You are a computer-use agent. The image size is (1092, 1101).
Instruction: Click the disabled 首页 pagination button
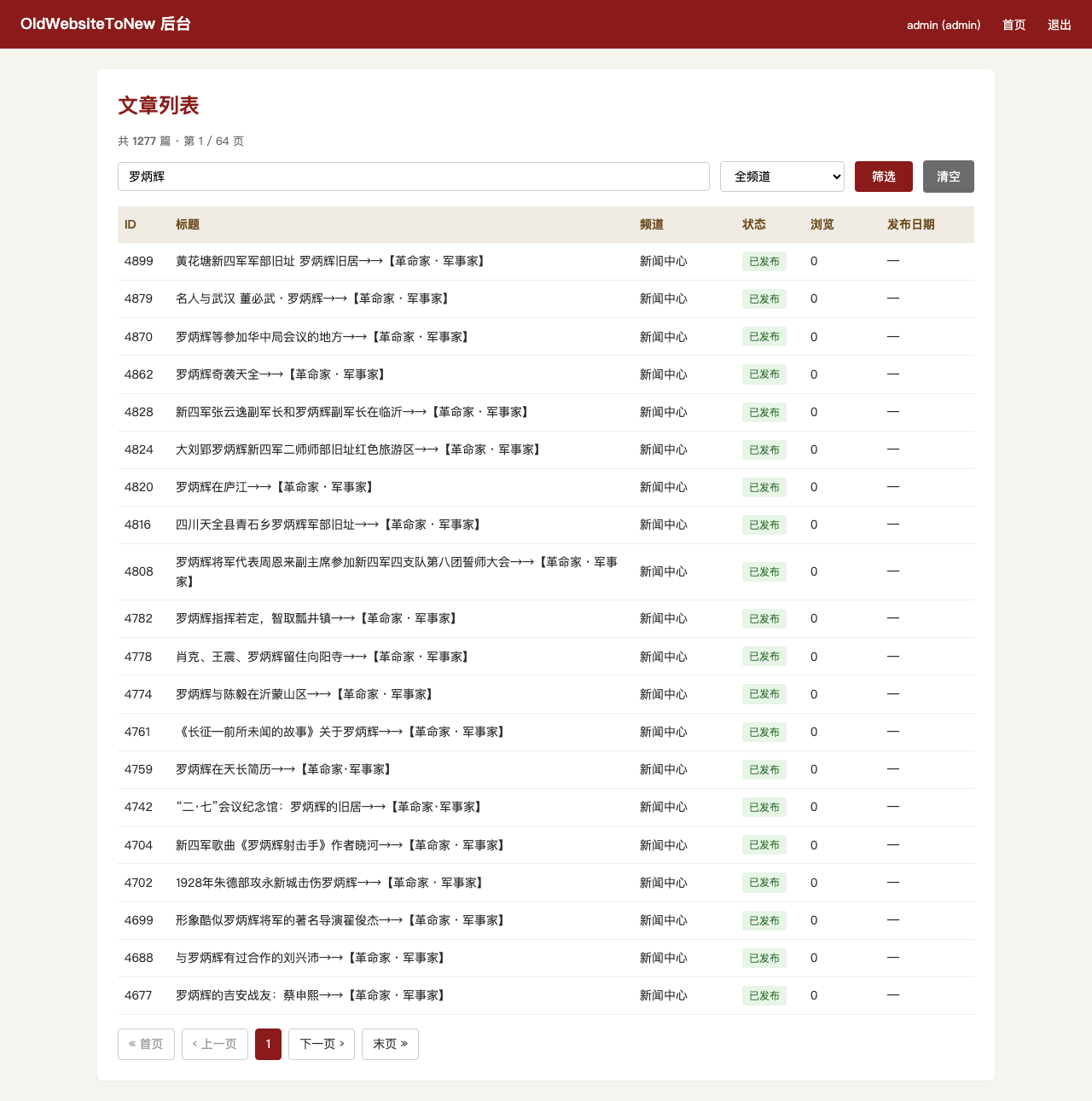point(146,1044)
